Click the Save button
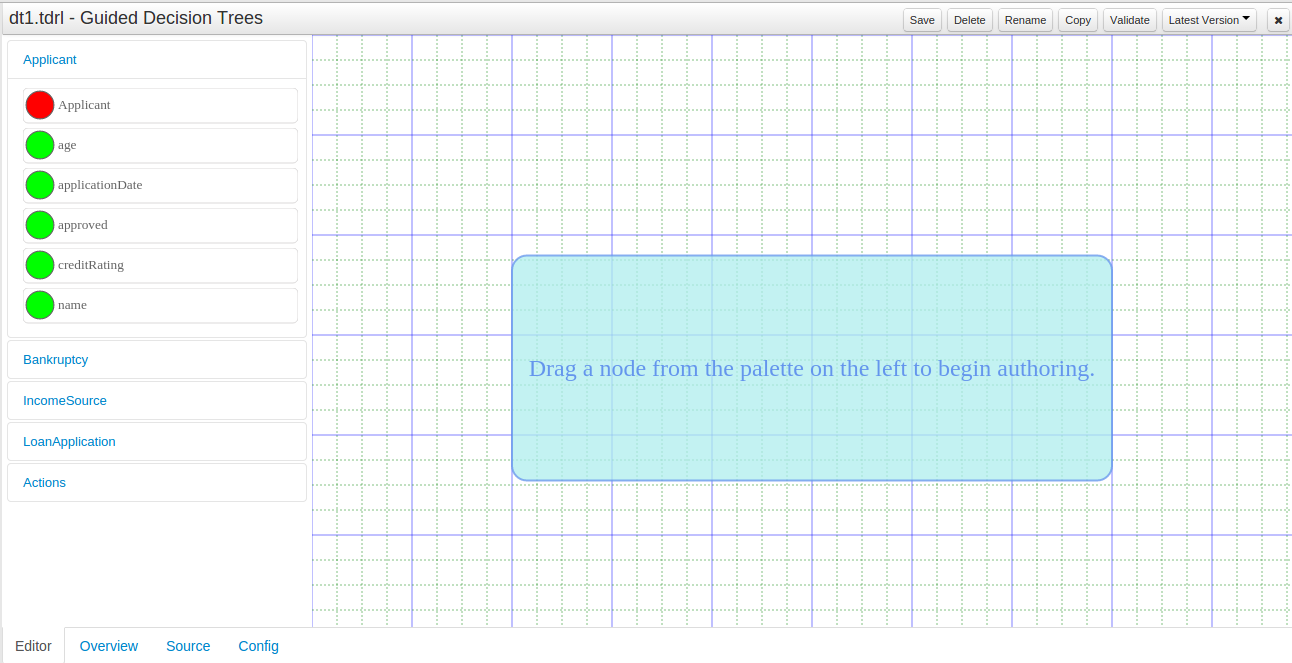 point(922,20)
